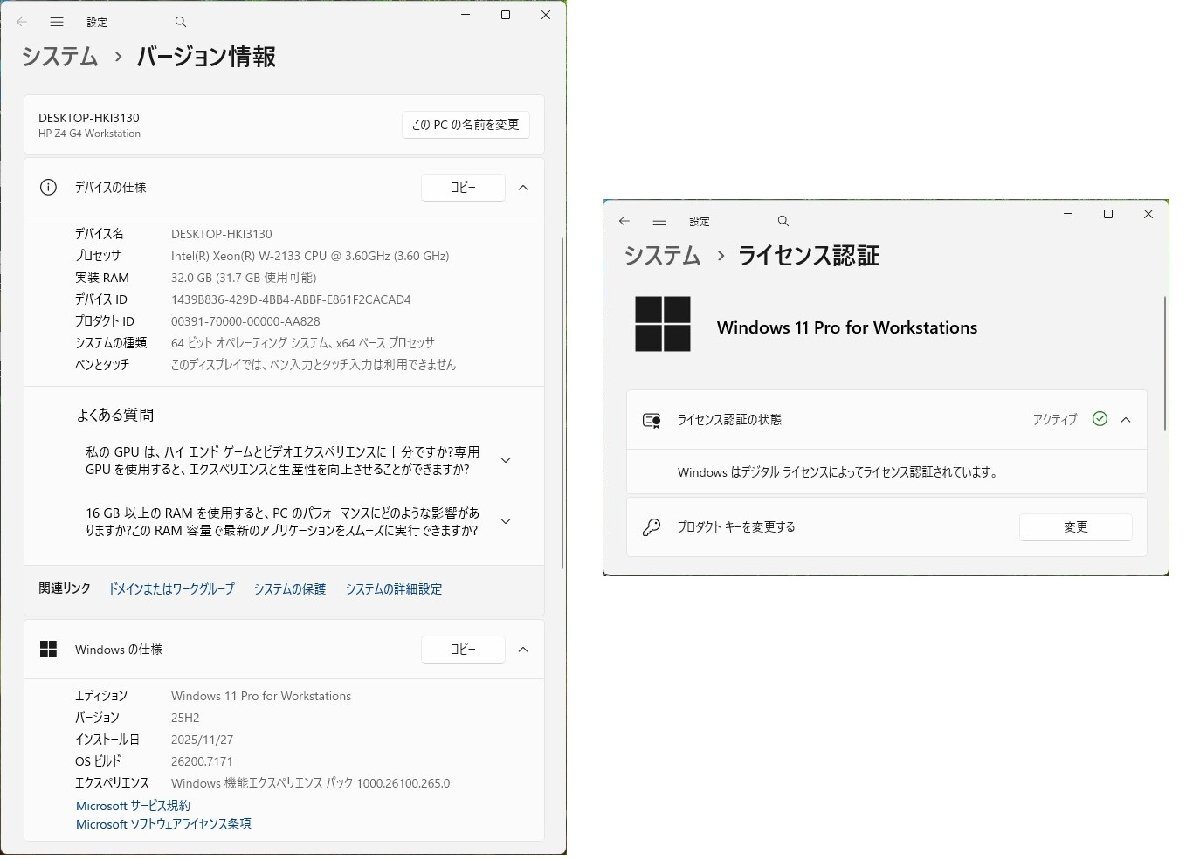The image size is (1200, 860).
Task: Expand the GPU question under よくある質問
Action: point(505,460)
